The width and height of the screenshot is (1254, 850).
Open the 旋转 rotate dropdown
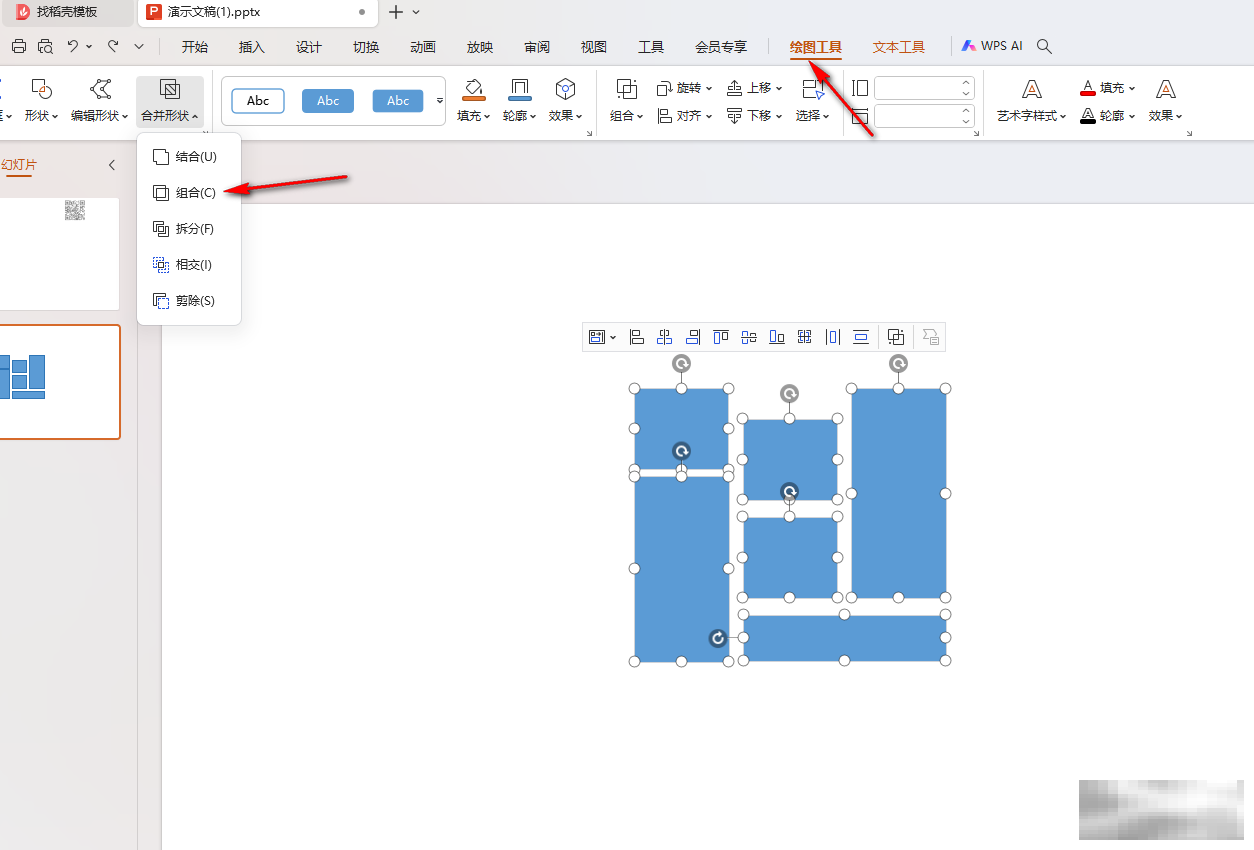click(685, 88)
